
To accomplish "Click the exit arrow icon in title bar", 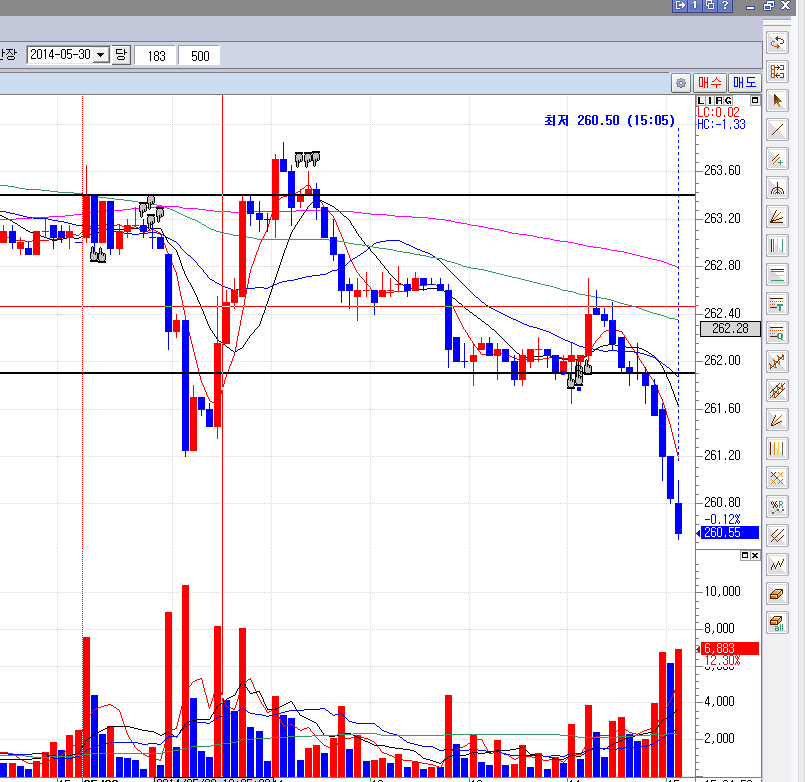I will pyautogui.click(x=680, y=5).
